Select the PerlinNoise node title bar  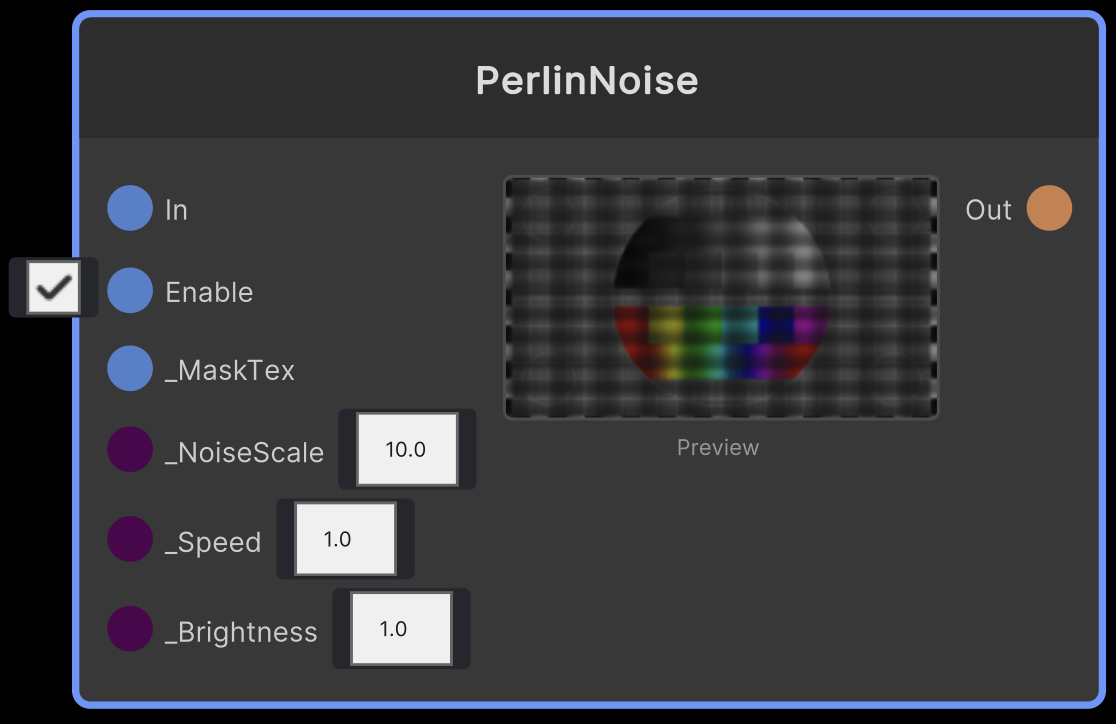tap(587, 80)
